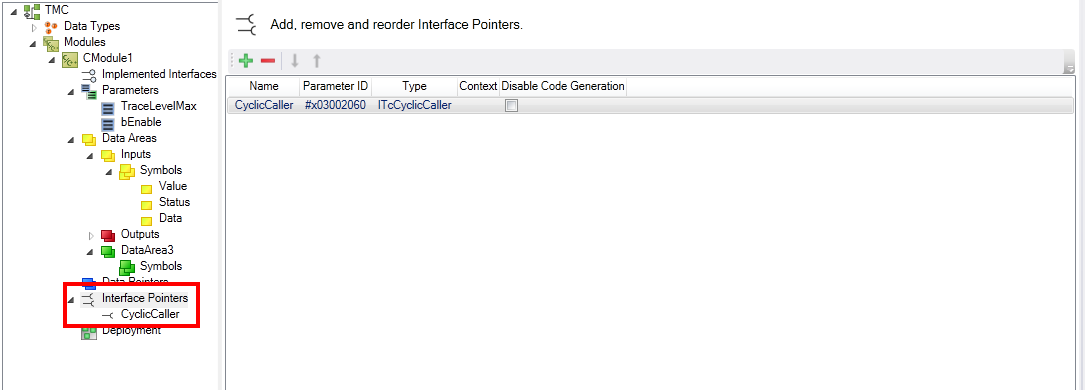Toggle Disable Code Generation for CyclicCaller

511,106
